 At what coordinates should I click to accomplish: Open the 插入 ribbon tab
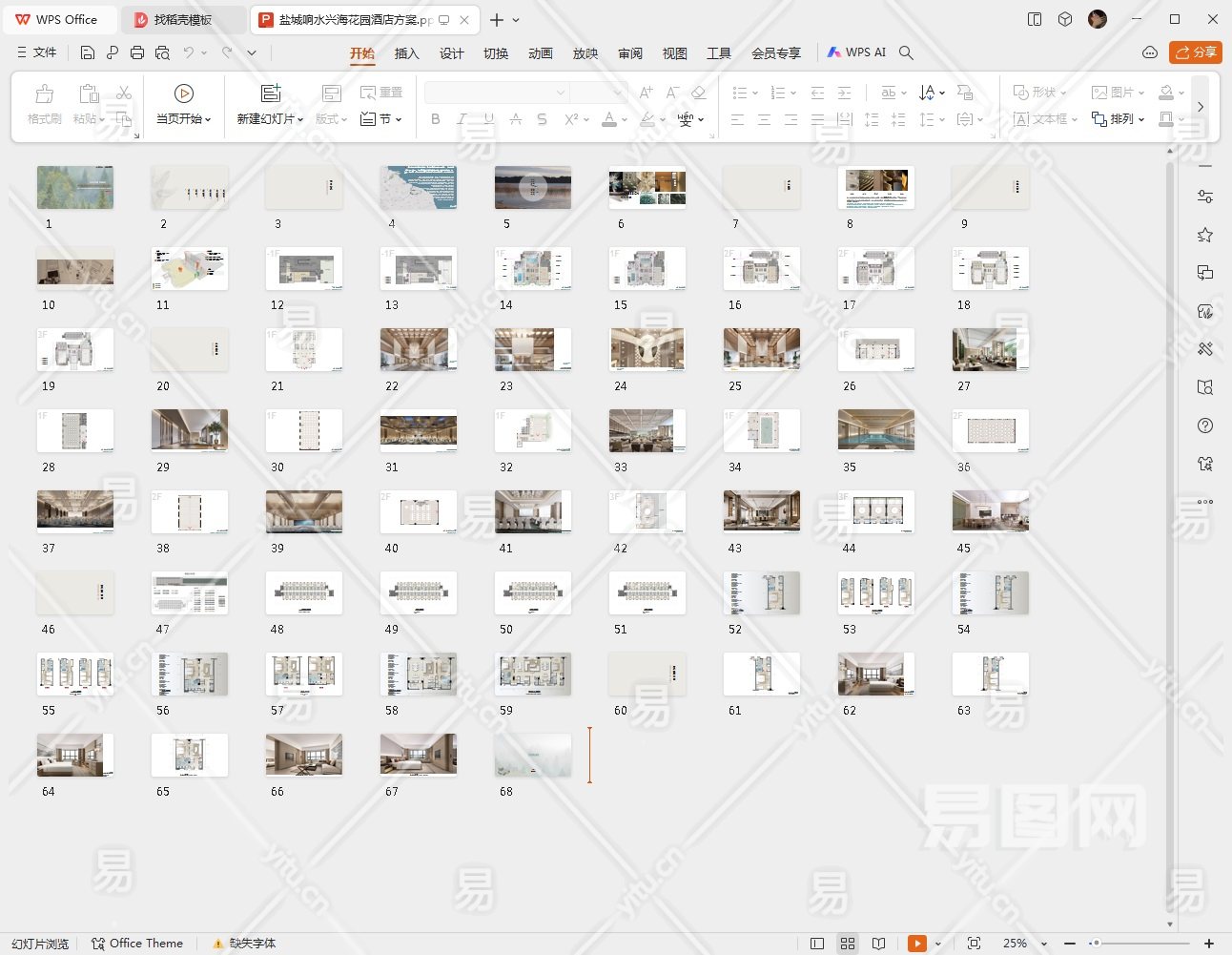[x=406, y=53]
